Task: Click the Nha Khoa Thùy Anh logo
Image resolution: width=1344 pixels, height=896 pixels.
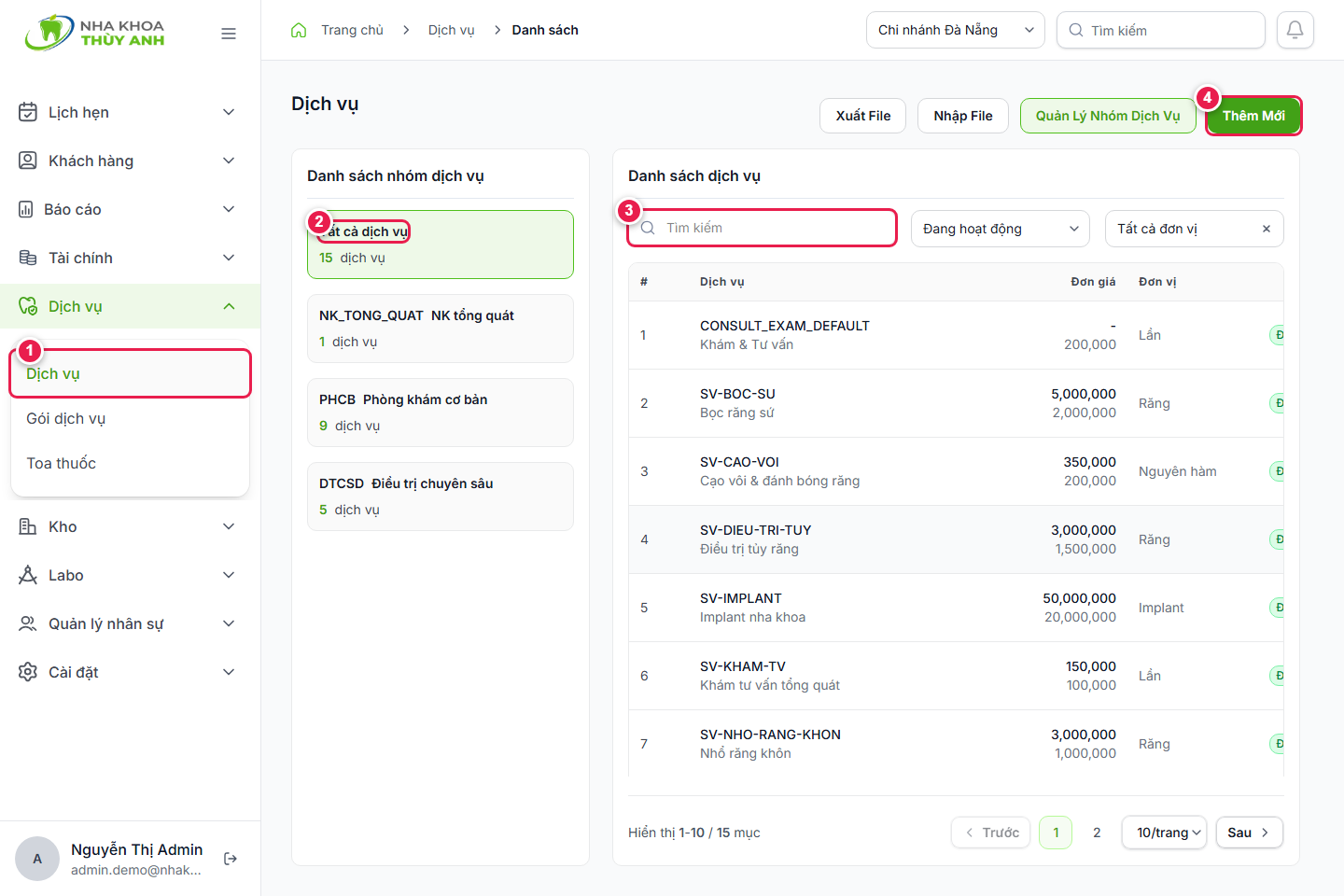Action: (94, 33)
